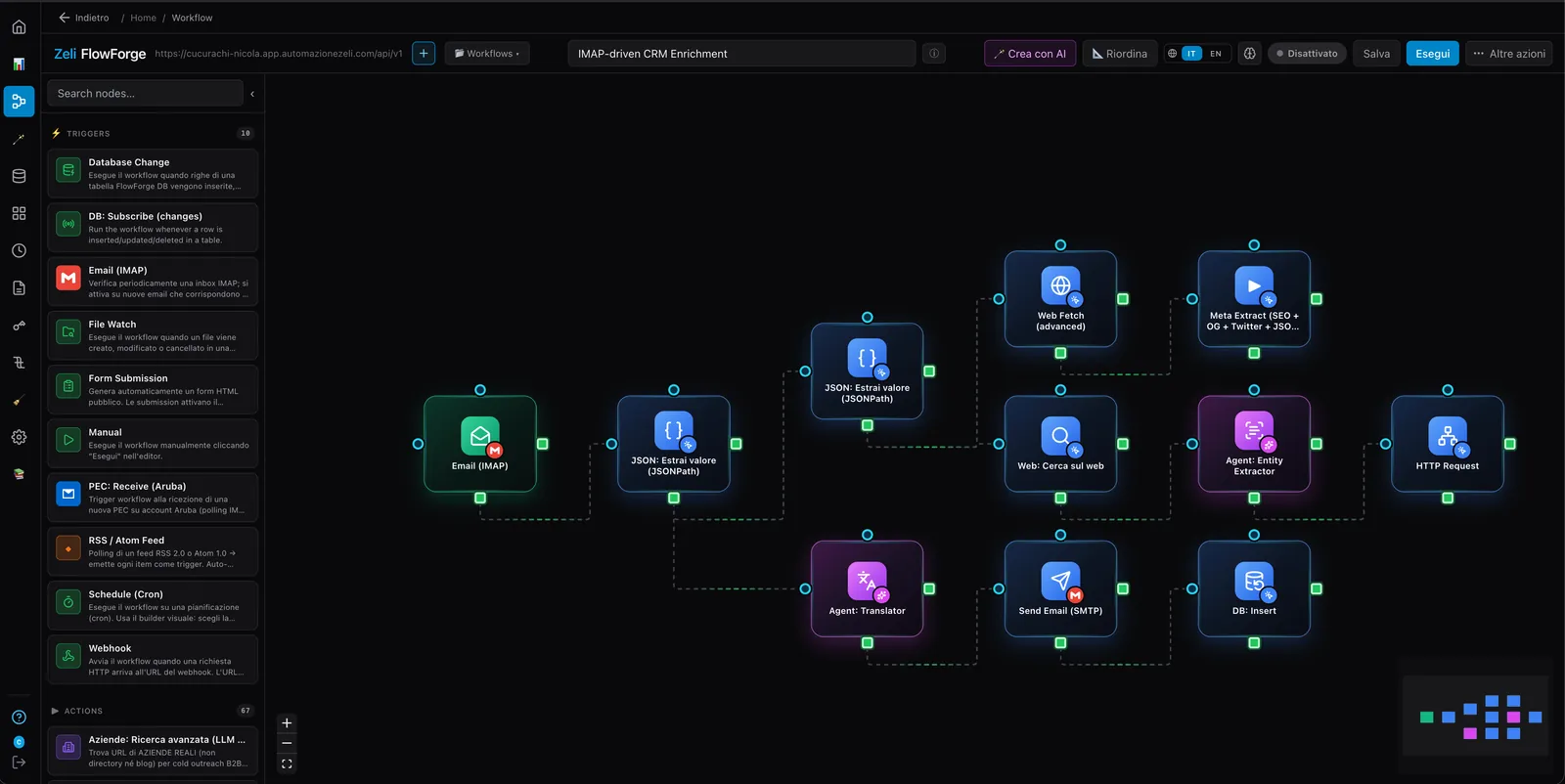The image size is (1565, 784).
Task: Select PEC: Receive (Aruba) trigger
Action: point(153,498)
